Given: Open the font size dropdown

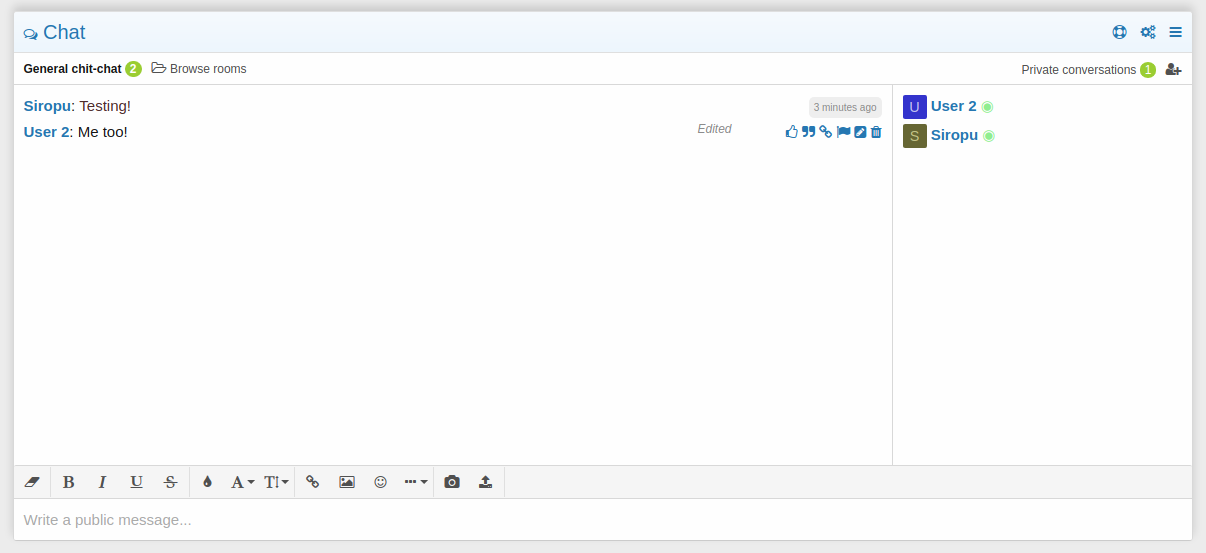Looking at the screenshot, I should 277,482.
